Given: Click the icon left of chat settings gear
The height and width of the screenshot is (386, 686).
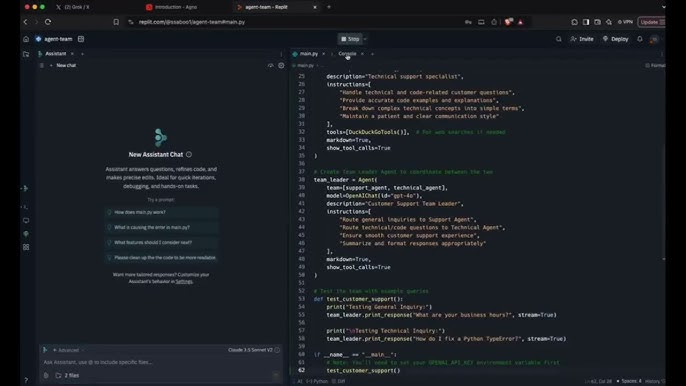Looking at the screenshot, I should (270, 65).
